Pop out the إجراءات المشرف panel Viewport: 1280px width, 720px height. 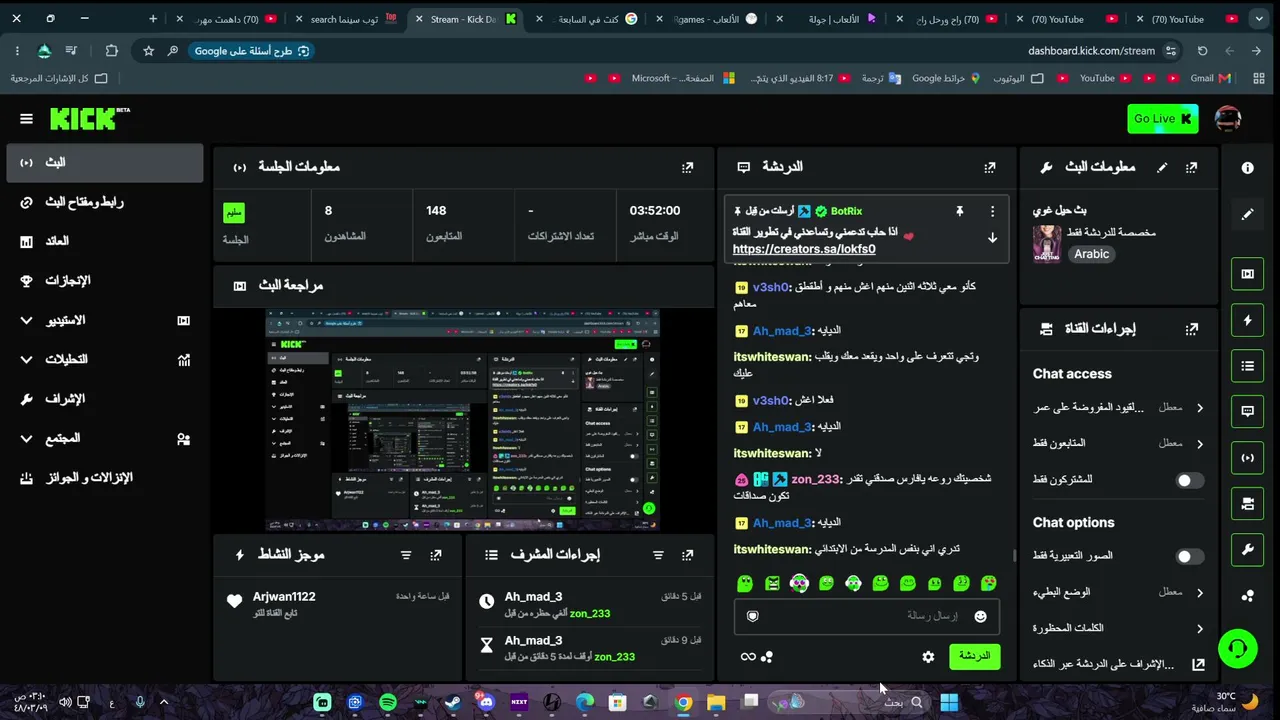687,555
